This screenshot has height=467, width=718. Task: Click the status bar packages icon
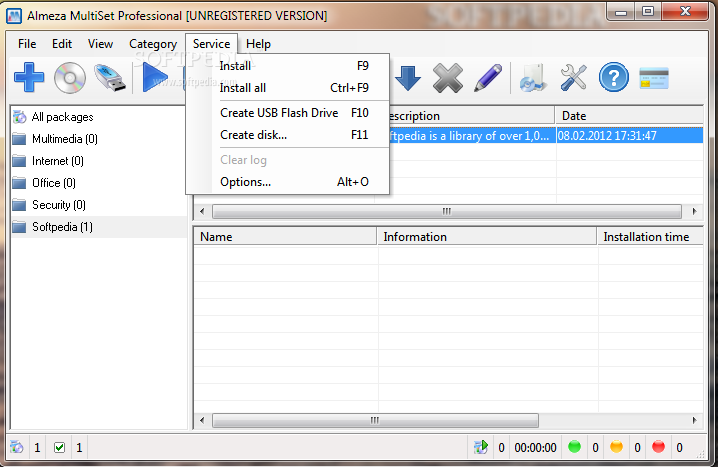pyautogui.click(x=16, y=447)
